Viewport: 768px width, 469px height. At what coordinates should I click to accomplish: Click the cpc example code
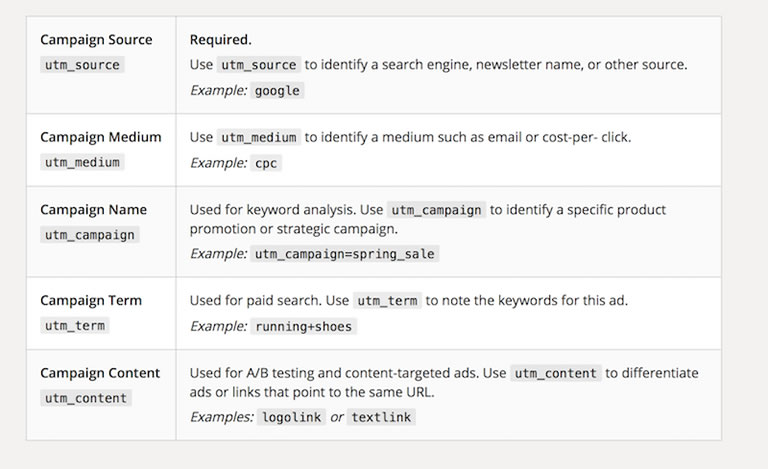pos(267,163)
